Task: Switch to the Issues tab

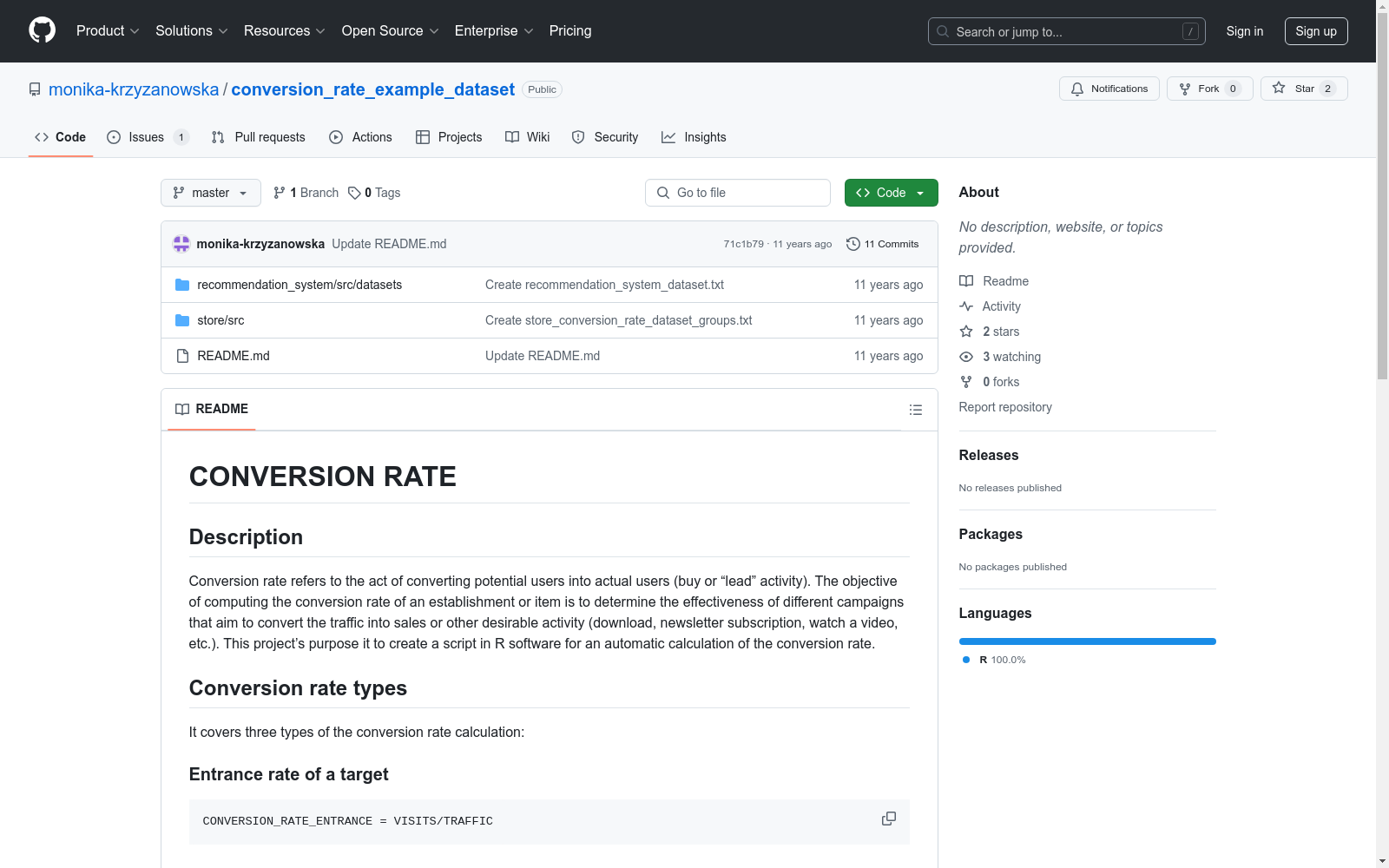Action: [x=148, y=137]
